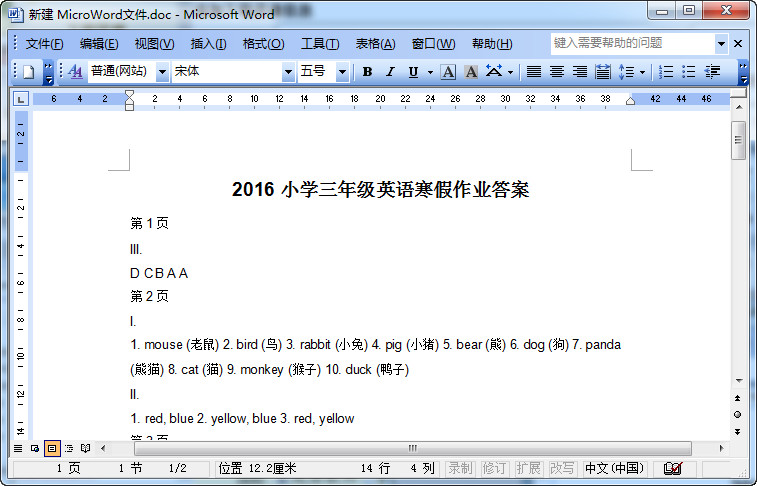This screenshot has width=757, height=486.
Task: Open style dropdown showing 普通(网站)
Action: [163, 72]
